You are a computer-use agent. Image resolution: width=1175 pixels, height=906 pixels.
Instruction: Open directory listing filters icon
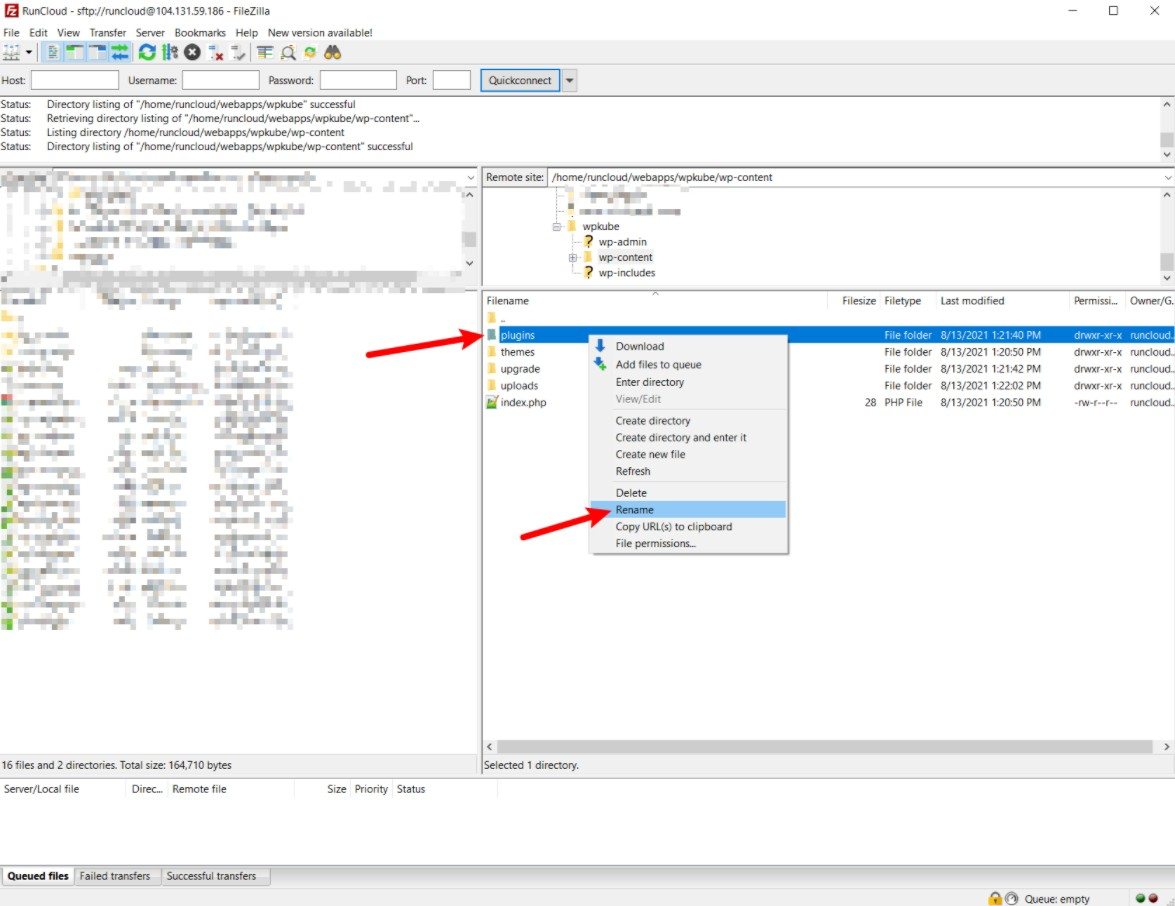pos(265,52)
